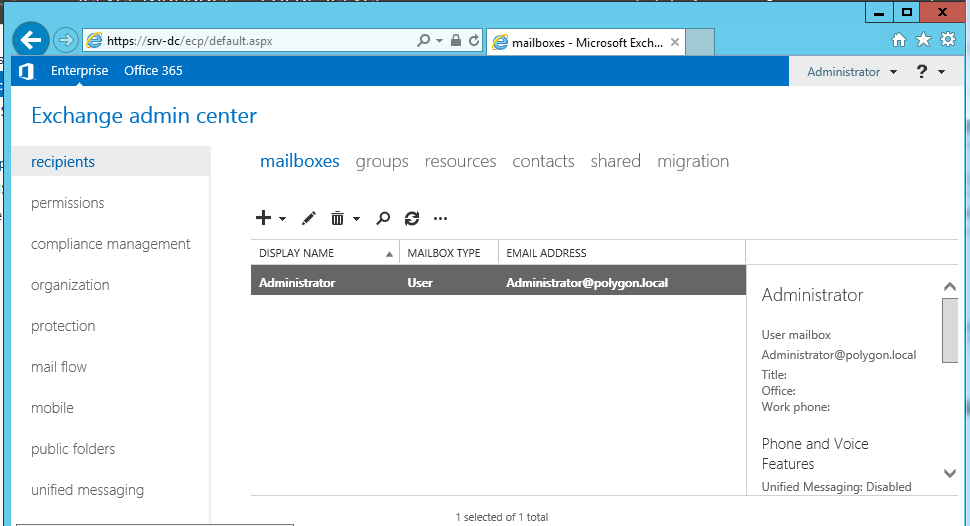970x526 pixels.
Task: Click the details pane scrollbar thumb
Action: (950, 330)
